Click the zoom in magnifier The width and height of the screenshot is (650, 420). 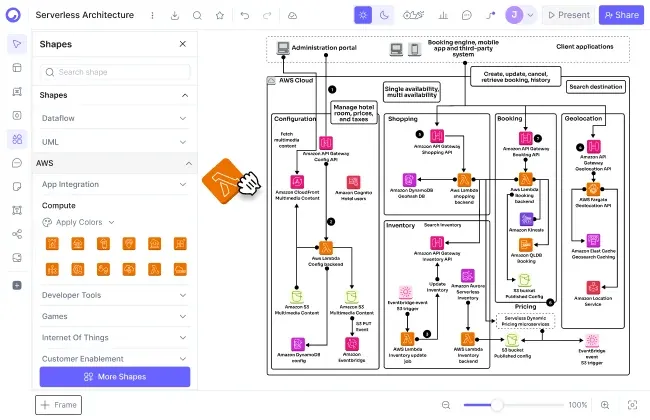605,405
